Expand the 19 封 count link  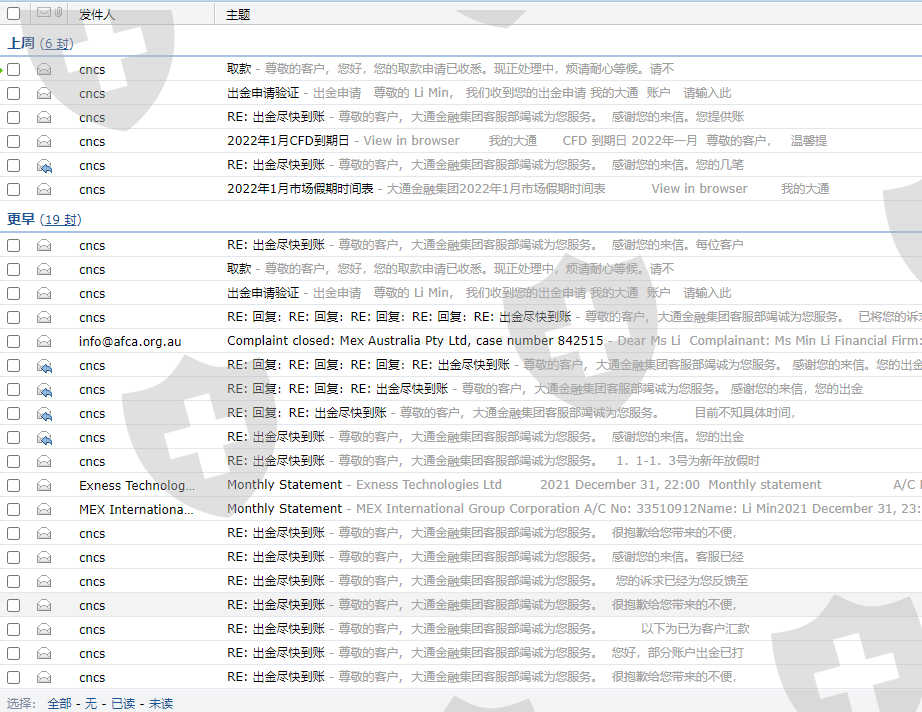(x=61, y=220)
